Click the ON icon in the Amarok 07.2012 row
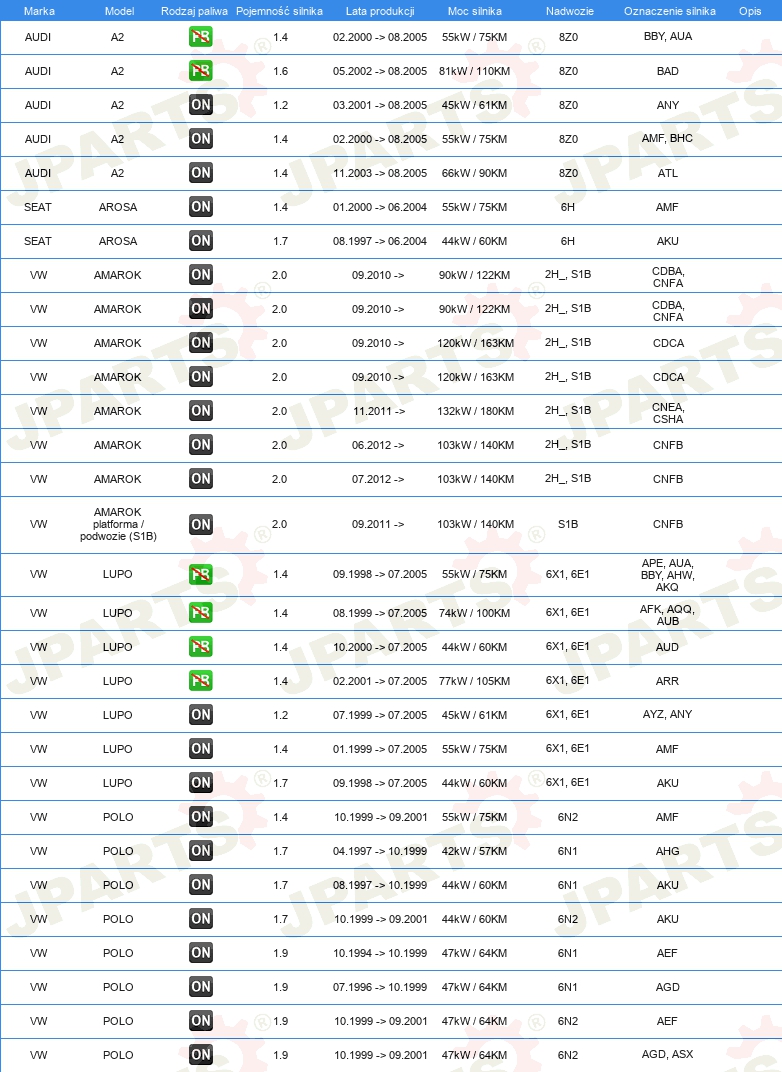 coord(200,479)
